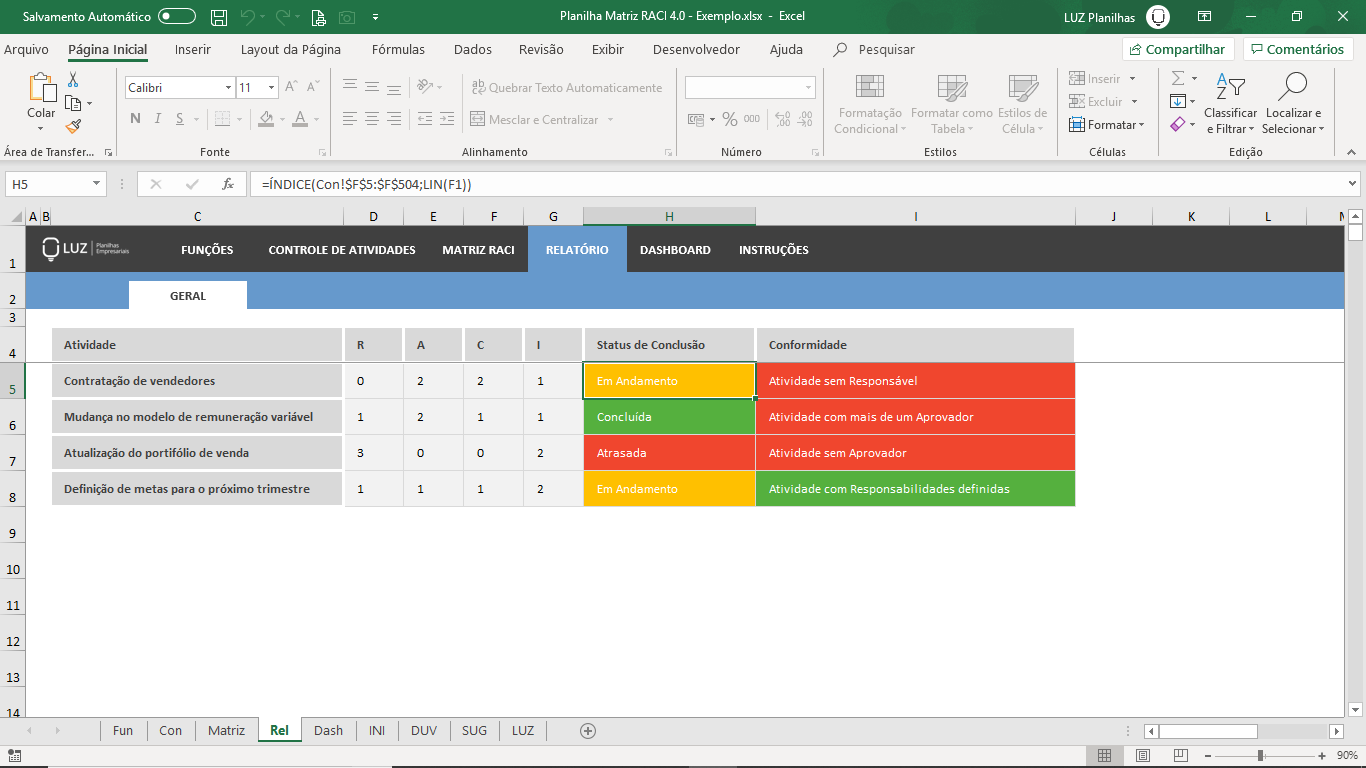
Task: Click the font color A icon
Action: coord(300,119)
